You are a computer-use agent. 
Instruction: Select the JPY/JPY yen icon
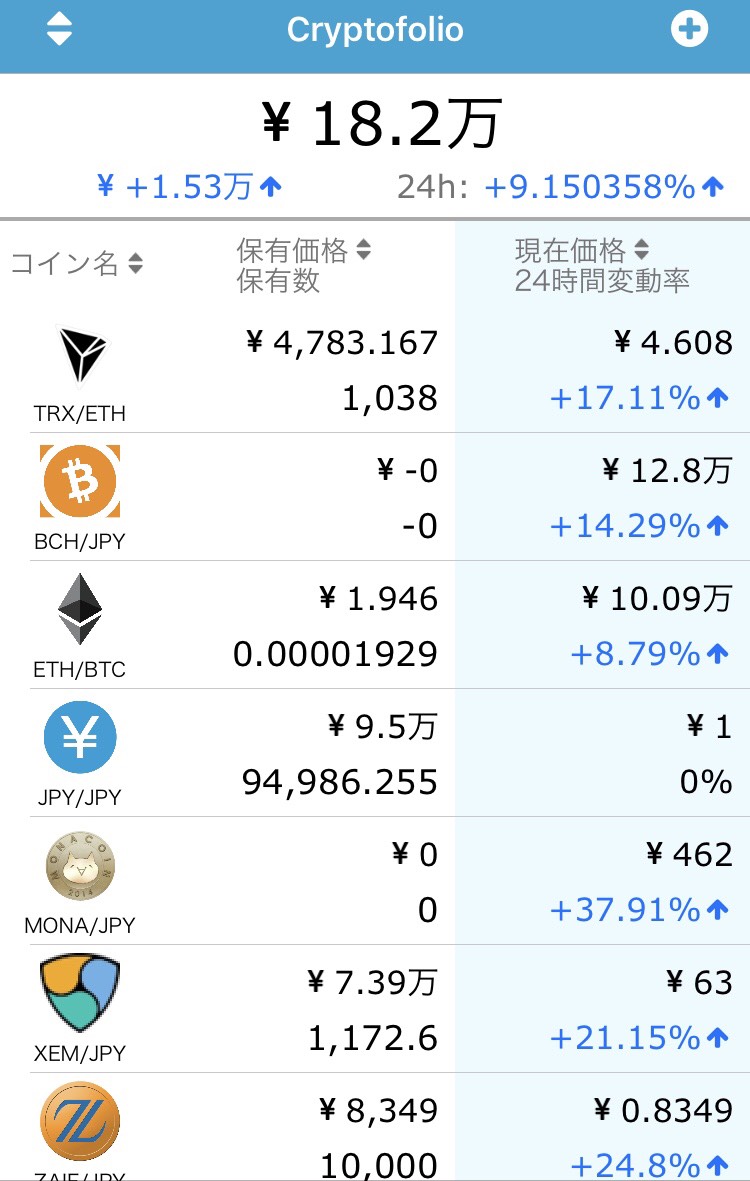pos(80,737)
